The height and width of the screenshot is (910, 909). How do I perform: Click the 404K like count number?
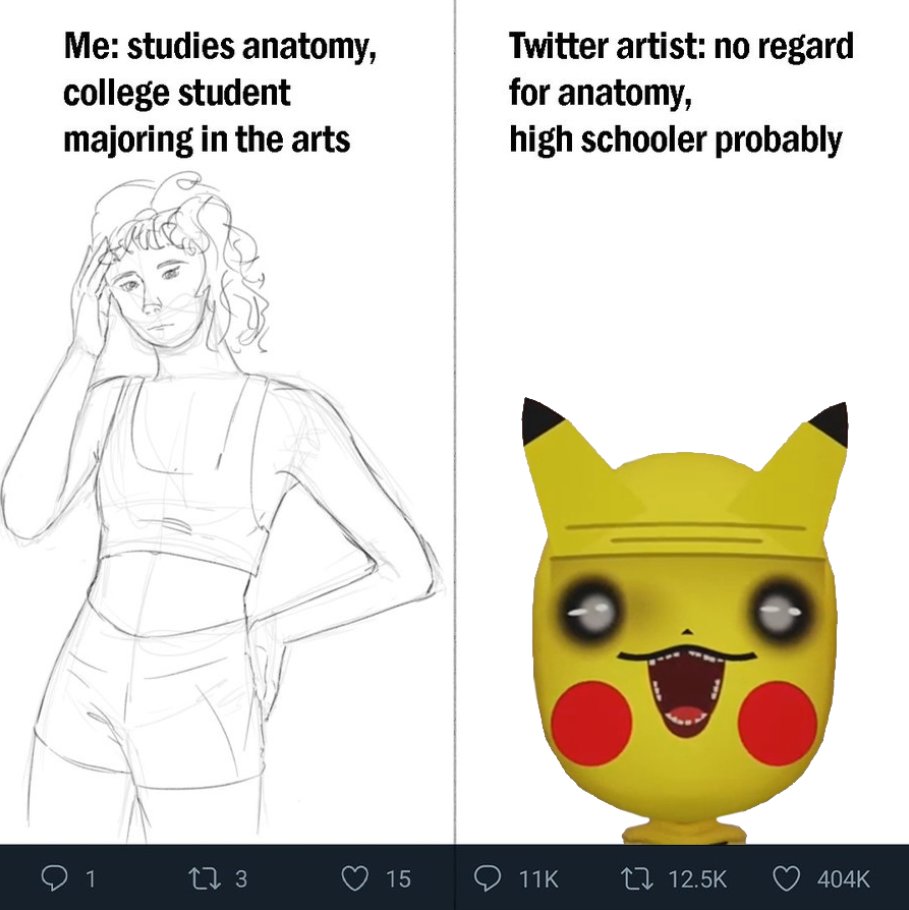843,879
